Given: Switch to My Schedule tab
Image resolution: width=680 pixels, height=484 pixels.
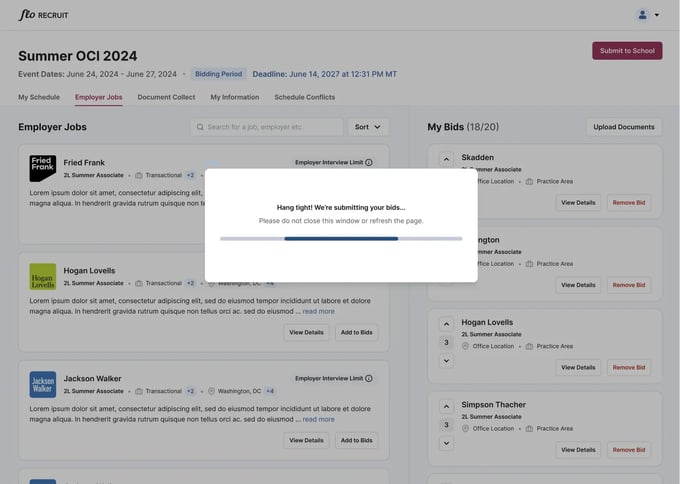Looking at the screenshot, I should pyautogui.click(x=39, y=97).
